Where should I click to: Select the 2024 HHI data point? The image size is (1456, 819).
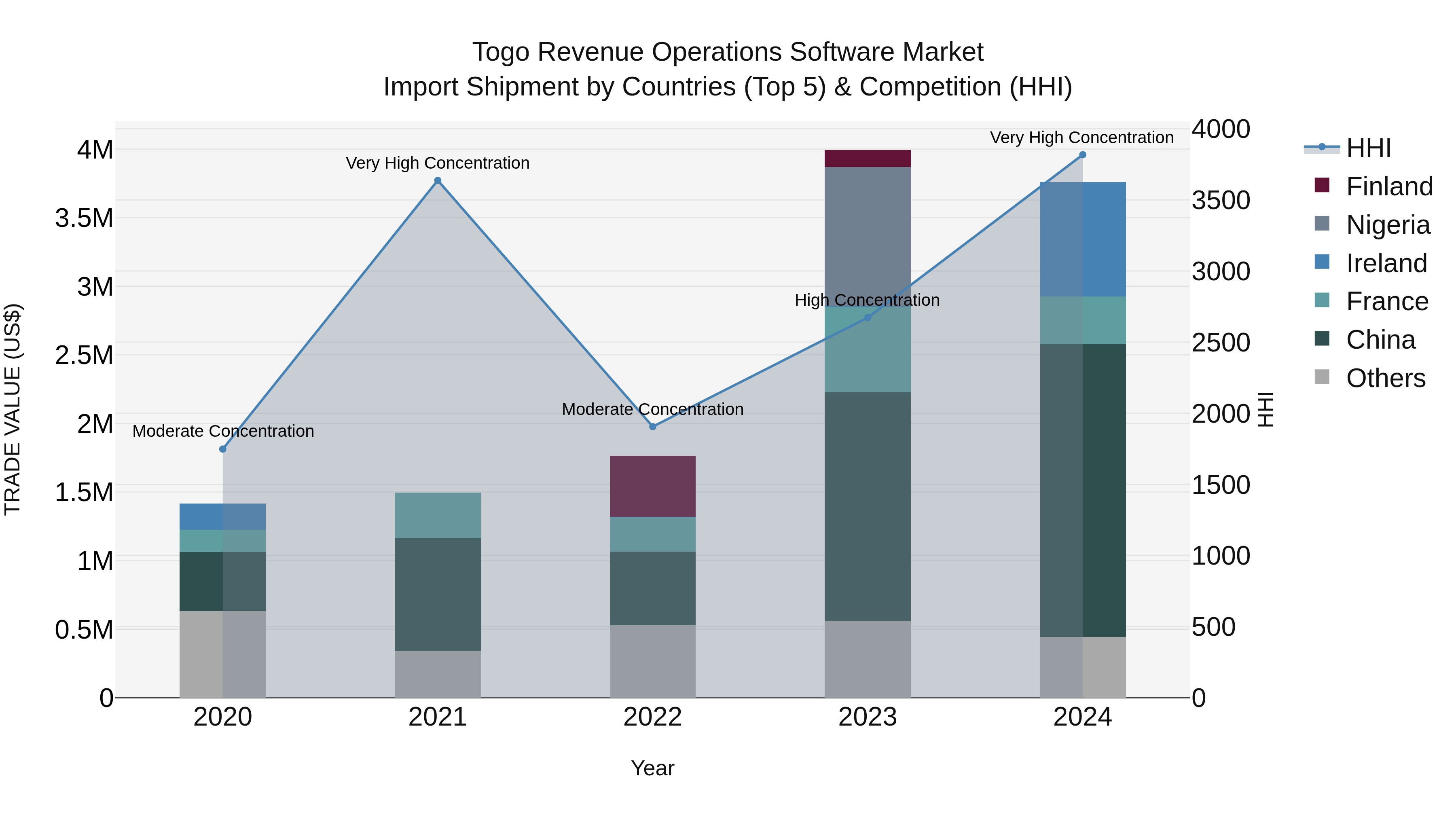pyautogui.click(x=1082, y=155)
